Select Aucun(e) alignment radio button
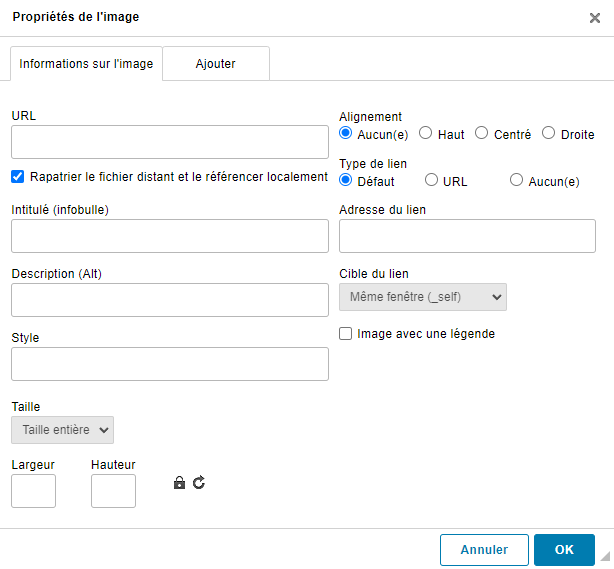 click(345, 133)
